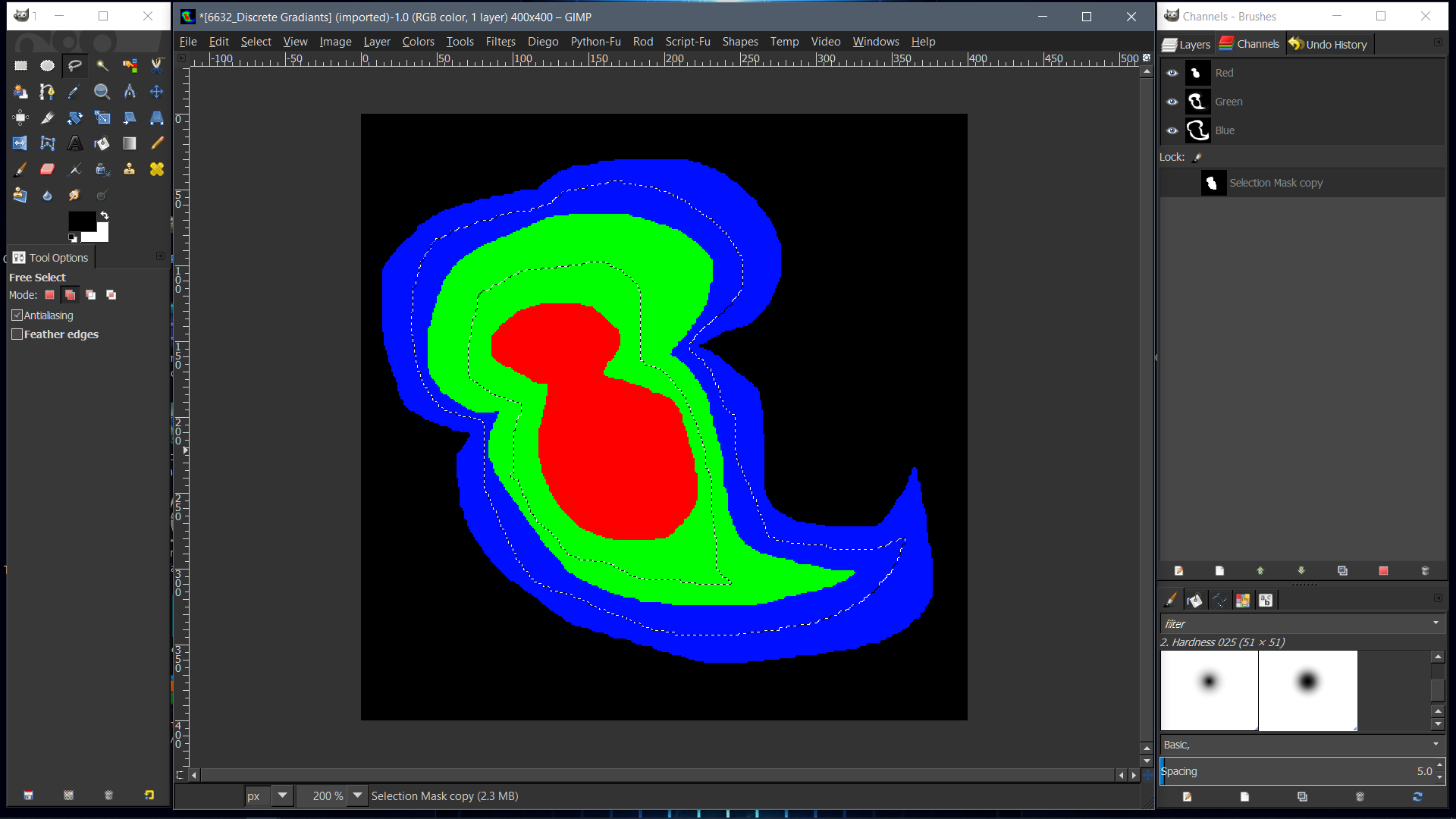Viewport: 1456px width, 819px height.
Task: Switch to the Undo History tab
Action: click(x=1328, y=45)
